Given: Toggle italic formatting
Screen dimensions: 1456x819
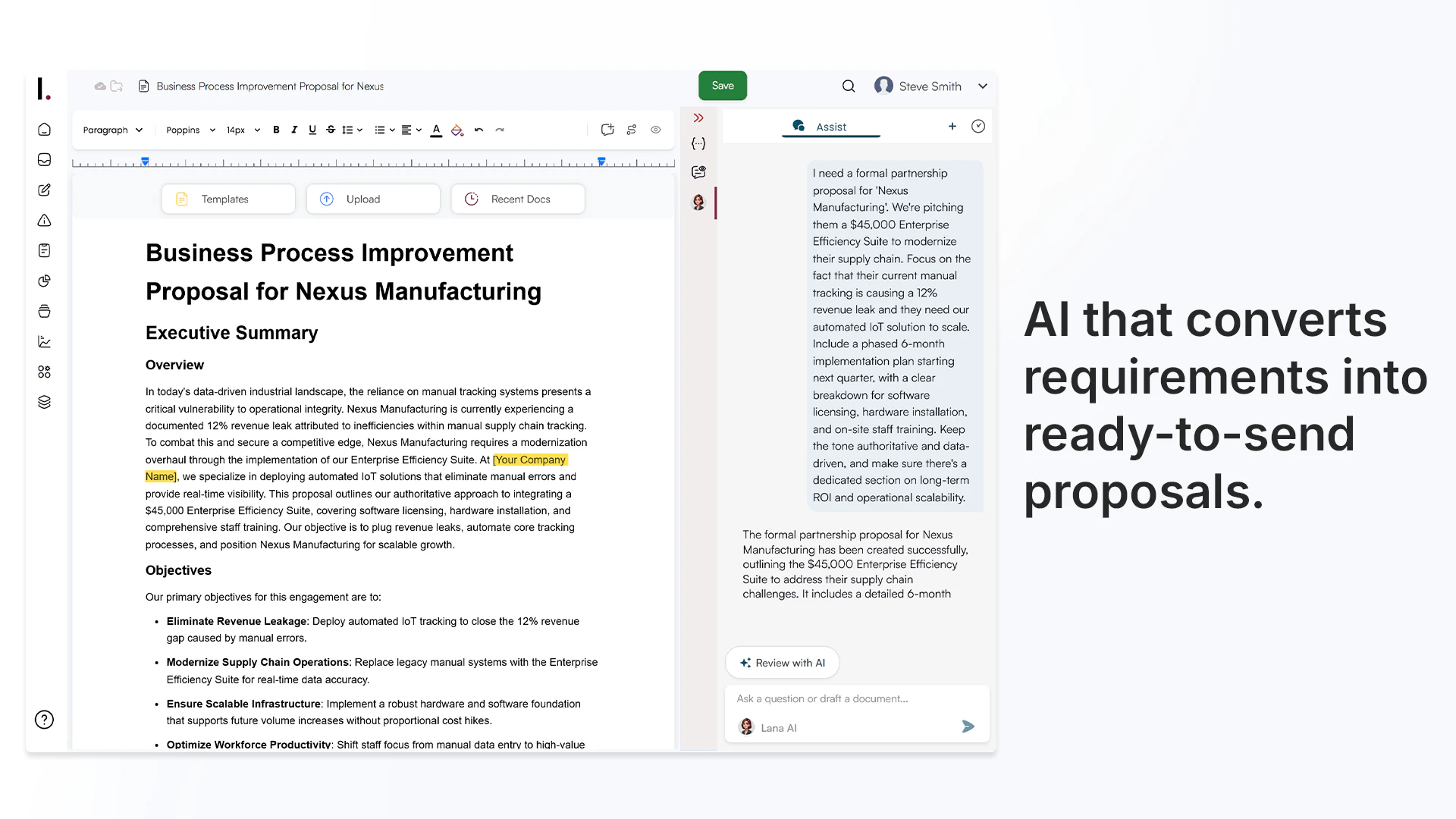Looking at the screenshot, I should click(x=294, y=130).
